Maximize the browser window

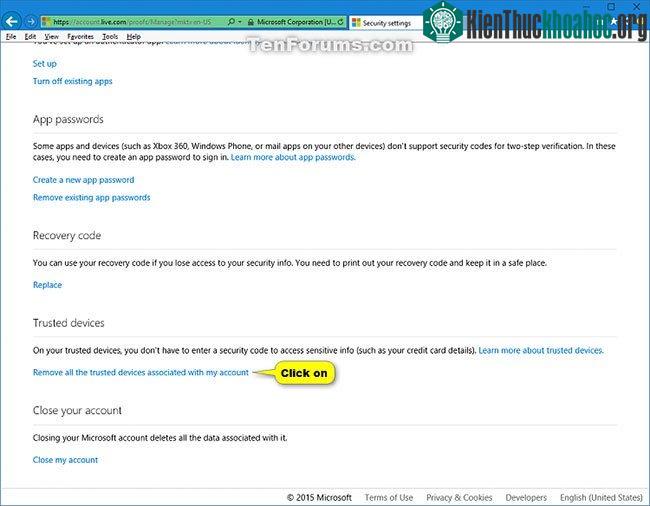[611, 6]
